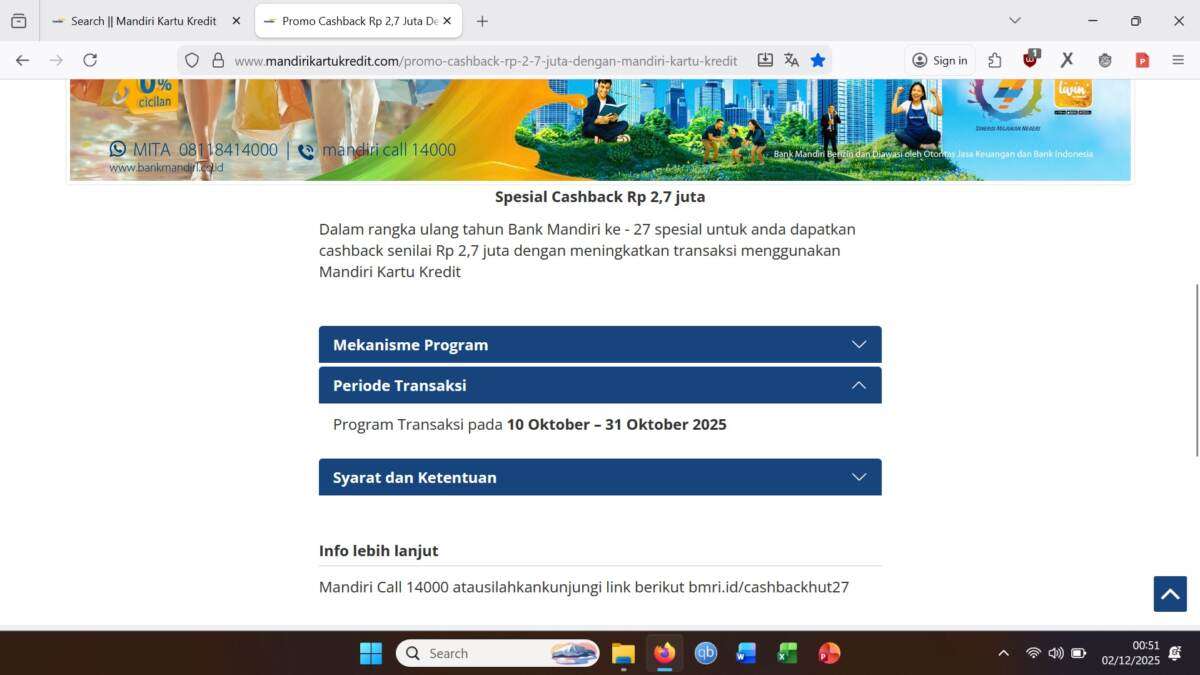Expand the Mekanisme Program accordion

tap(600, 345)
